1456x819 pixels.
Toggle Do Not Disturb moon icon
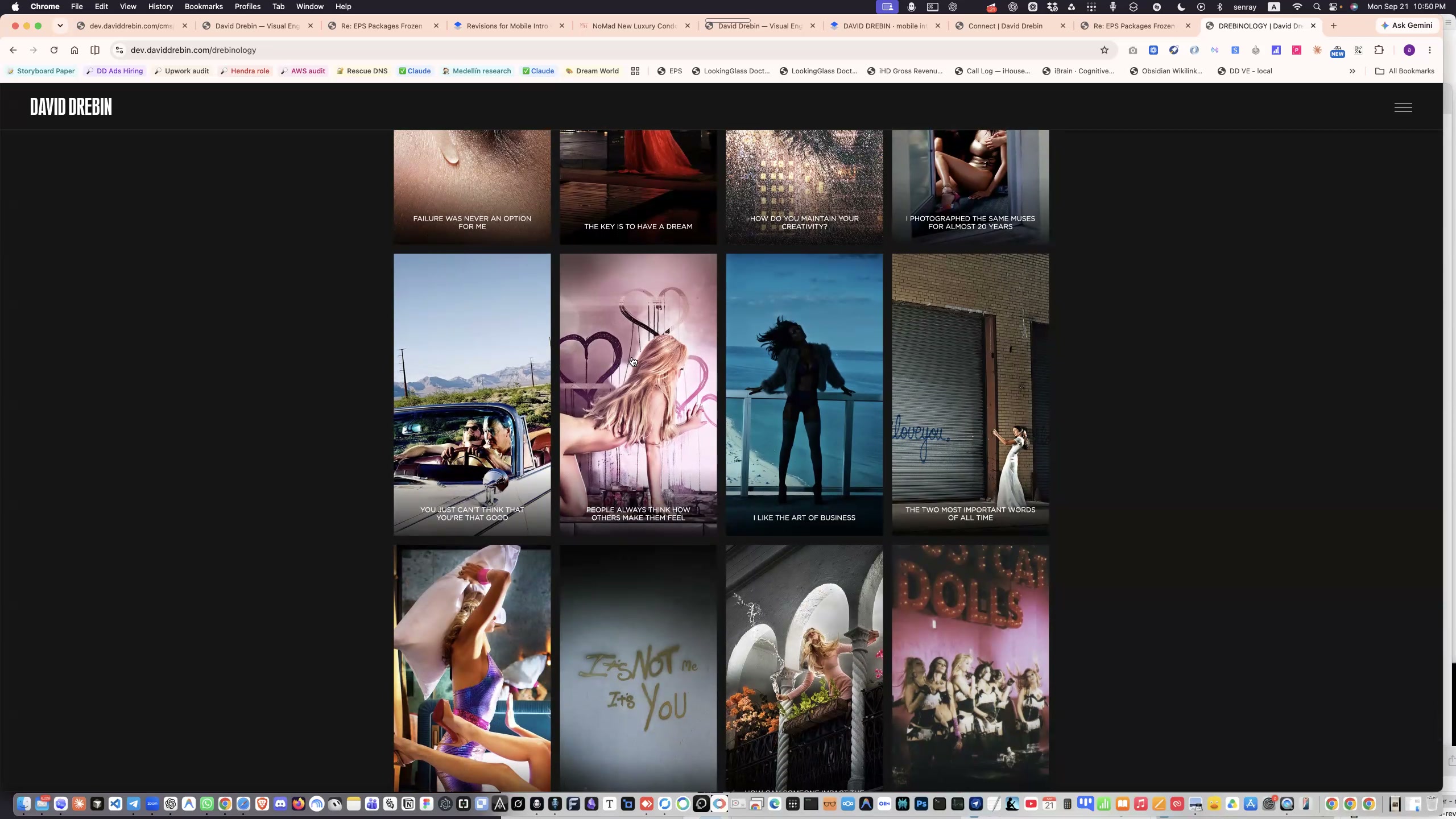1181,7
